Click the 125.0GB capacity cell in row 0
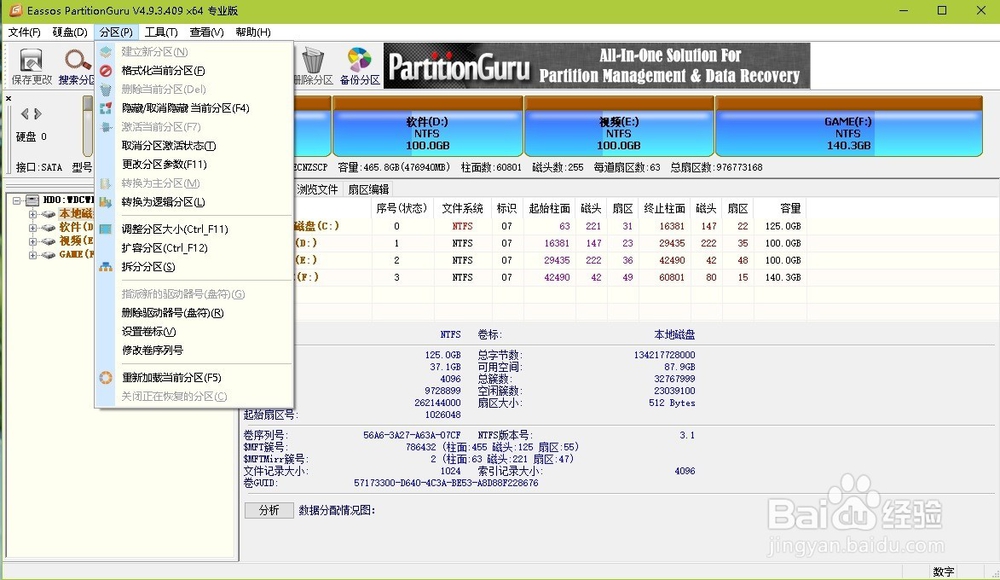 [x=783, y=226]
